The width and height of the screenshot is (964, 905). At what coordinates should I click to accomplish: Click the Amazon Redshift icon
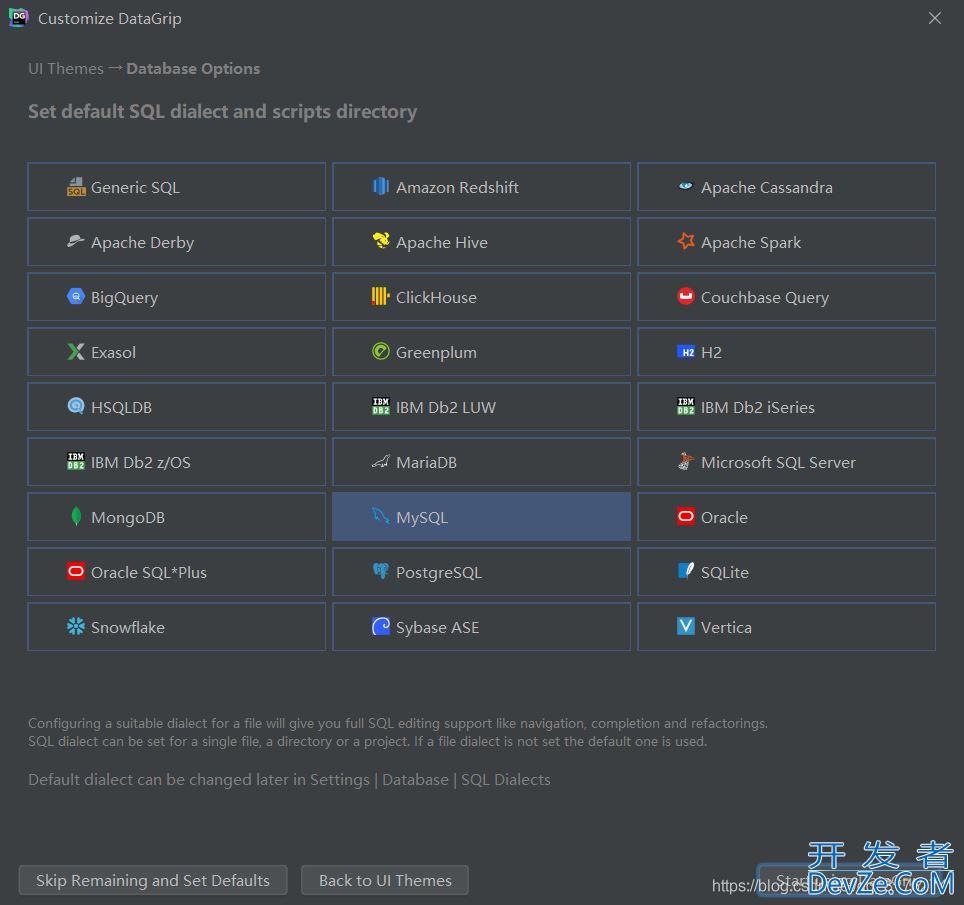[381, 186]
